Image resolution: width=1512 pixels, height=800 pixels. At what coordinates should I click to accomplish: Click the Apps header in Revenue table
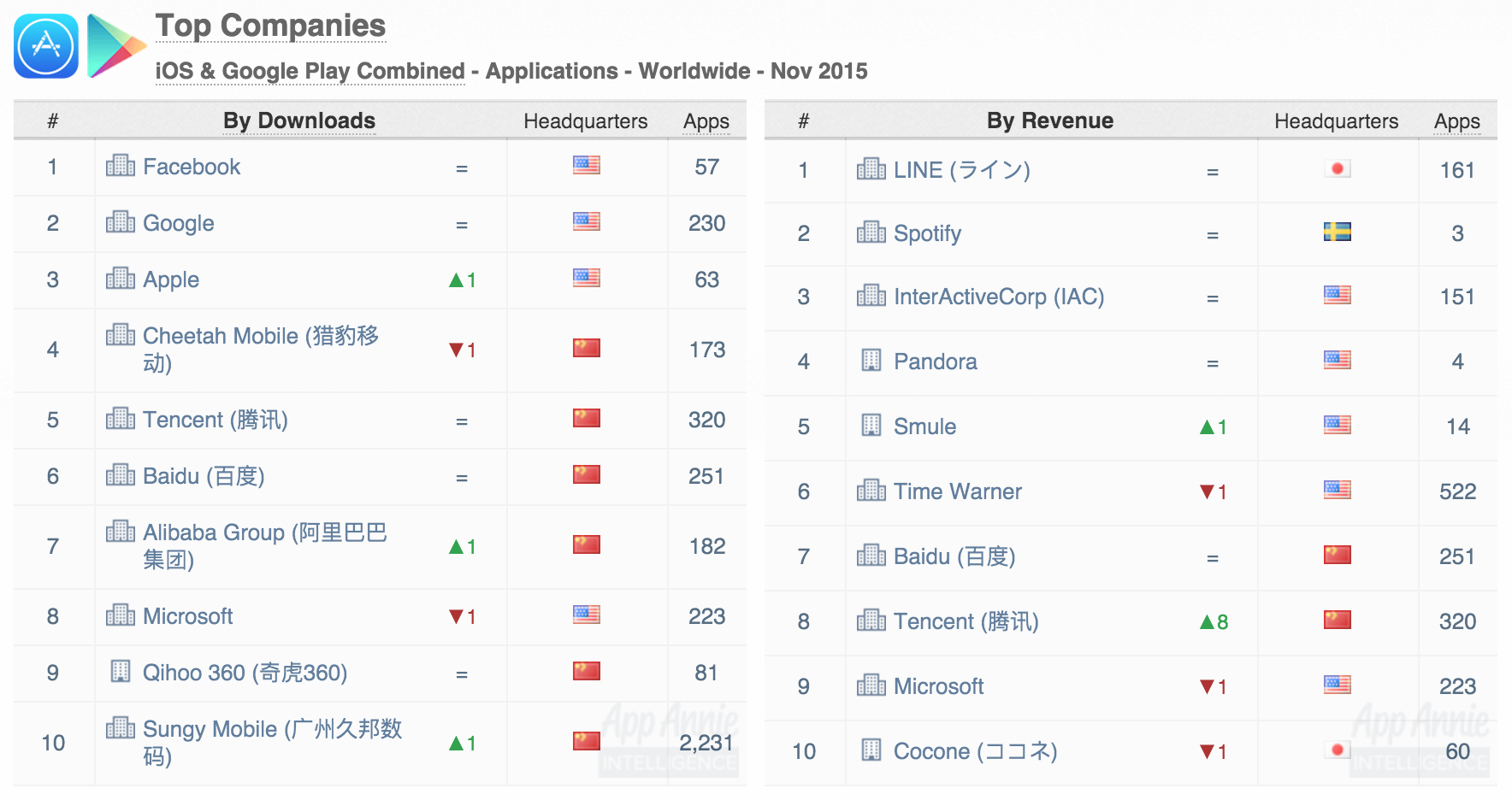(1457, 121)
